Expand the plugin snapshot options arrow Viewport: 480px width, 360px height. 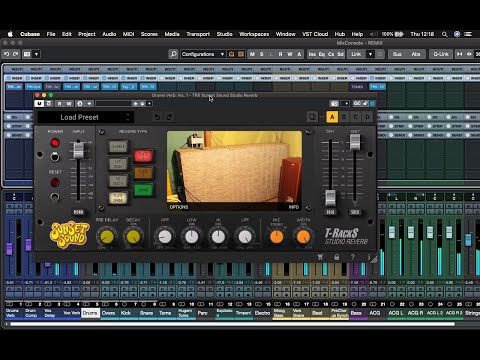pos(345,104)
